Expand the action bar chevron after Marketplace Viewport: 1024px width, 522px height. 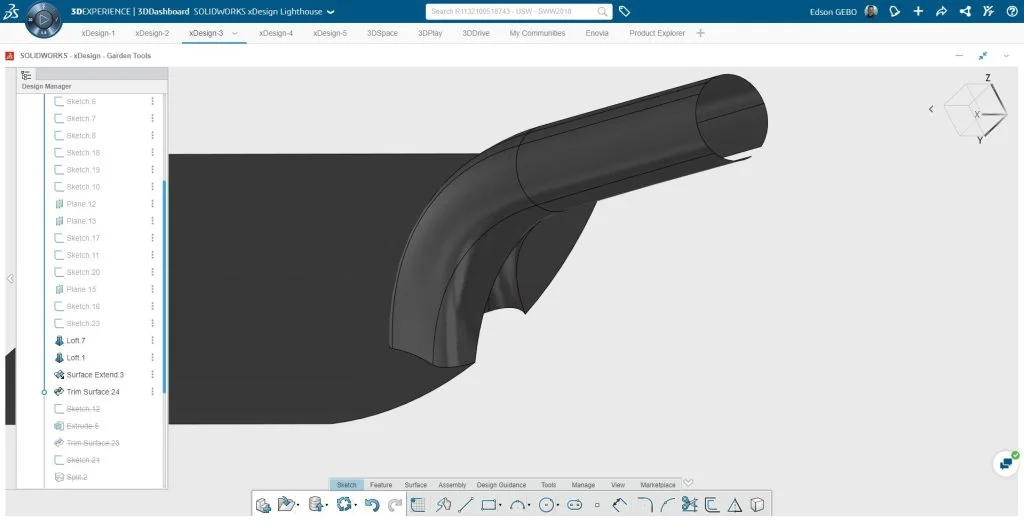coord(688,484)
